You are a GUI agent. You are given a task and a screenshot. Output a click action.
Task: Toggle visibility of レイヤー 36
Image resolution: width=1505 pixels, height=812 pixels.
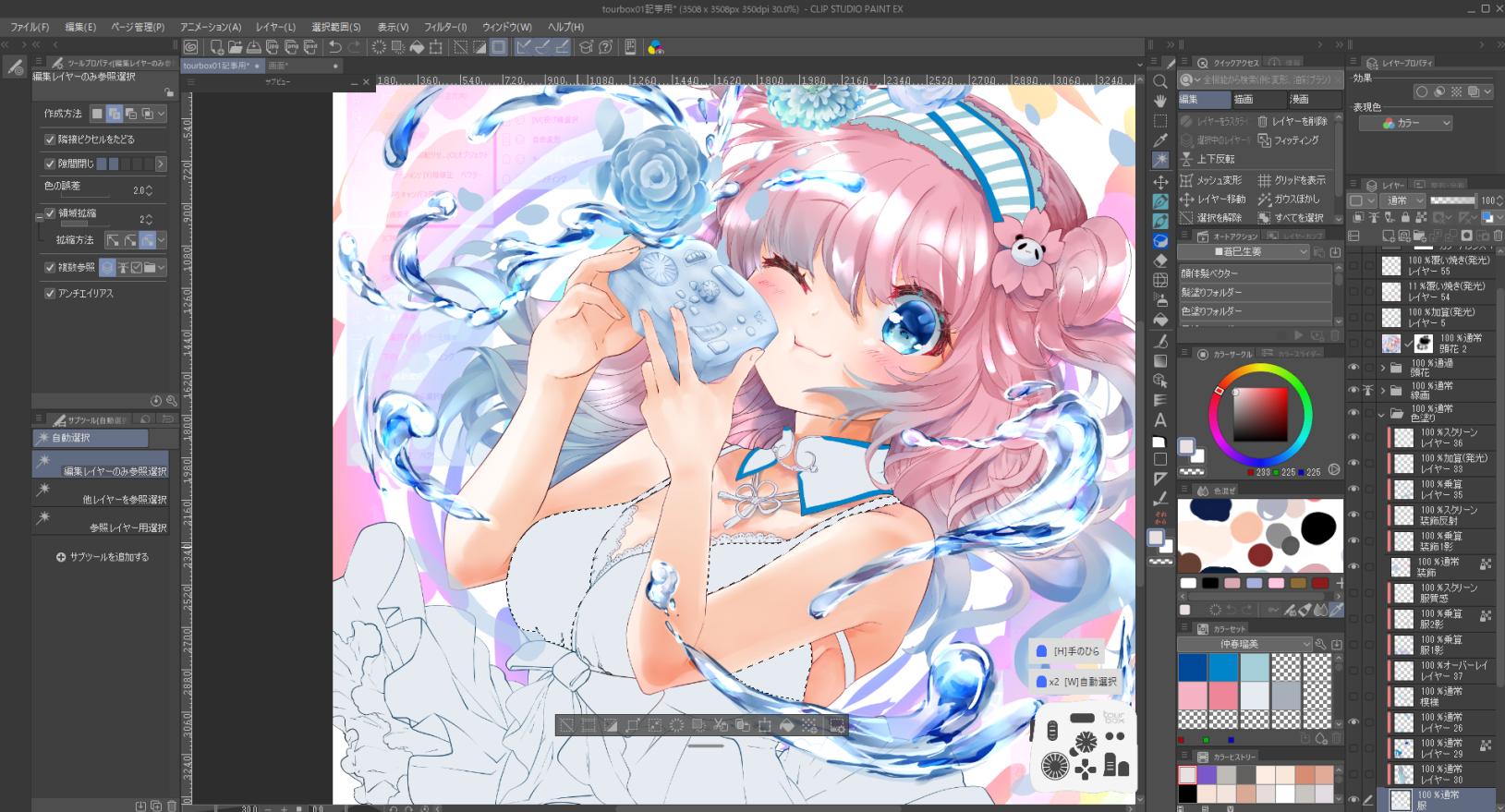[x=1353, y=438]
